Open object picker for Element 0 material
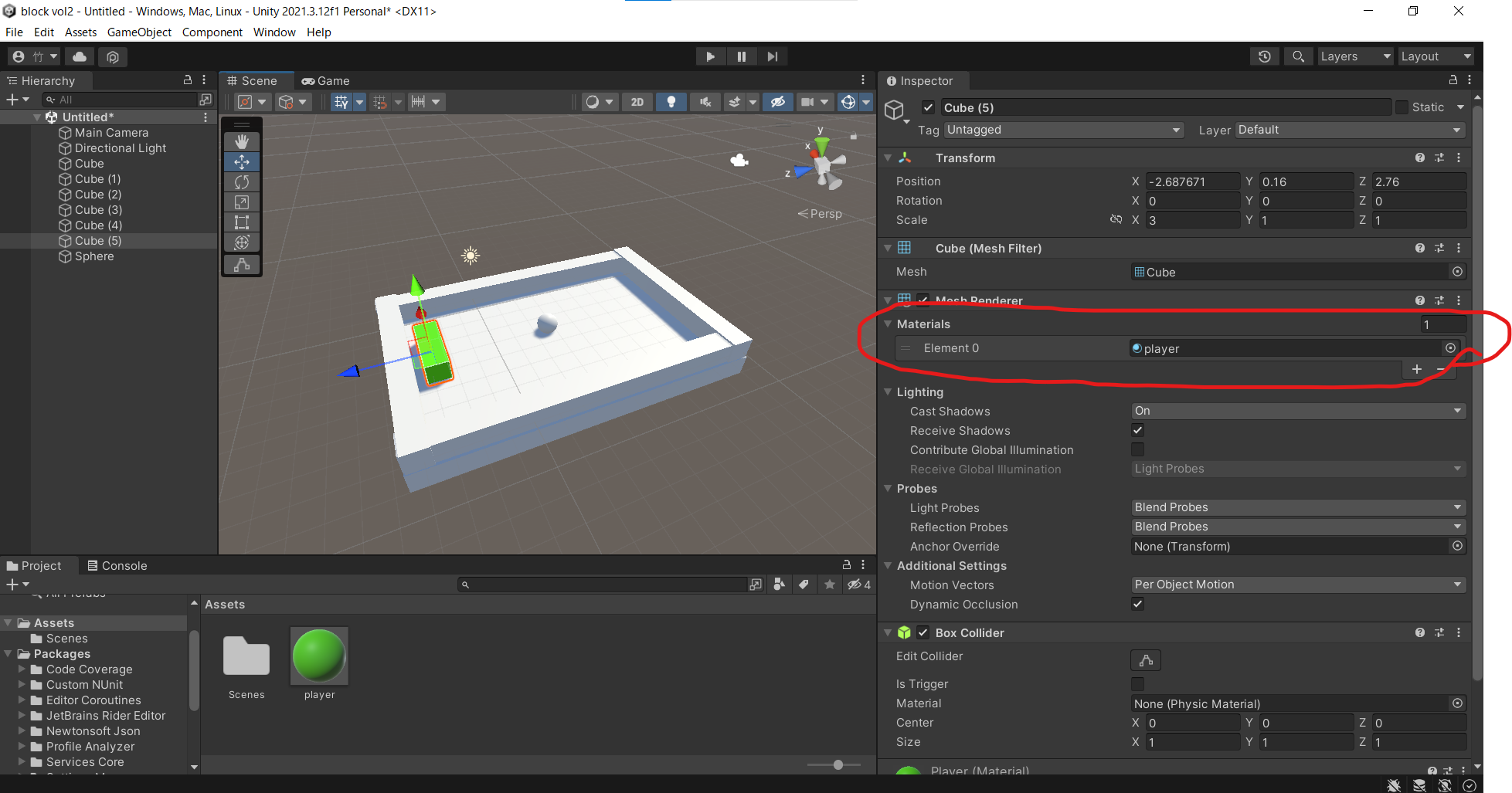 (x=1450, y=348)
